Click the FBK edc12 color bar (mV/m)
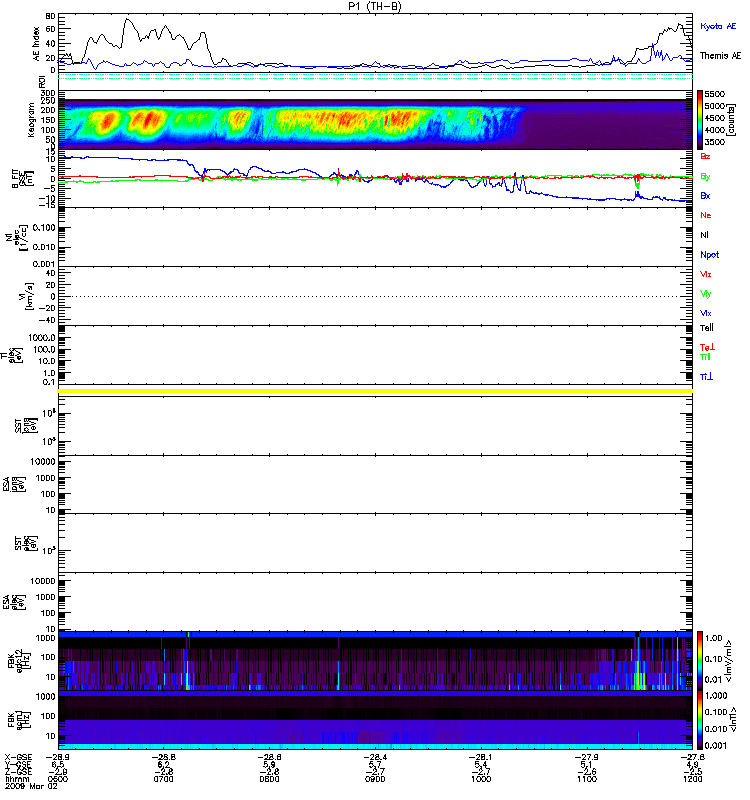The height and width of the screenshot is (800, 750). (x=700, y=660)
